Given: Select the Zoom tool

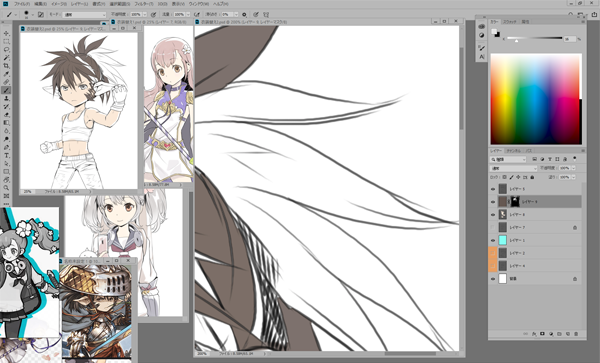Looking at the screenshot, I should click(x=6, y=188).
